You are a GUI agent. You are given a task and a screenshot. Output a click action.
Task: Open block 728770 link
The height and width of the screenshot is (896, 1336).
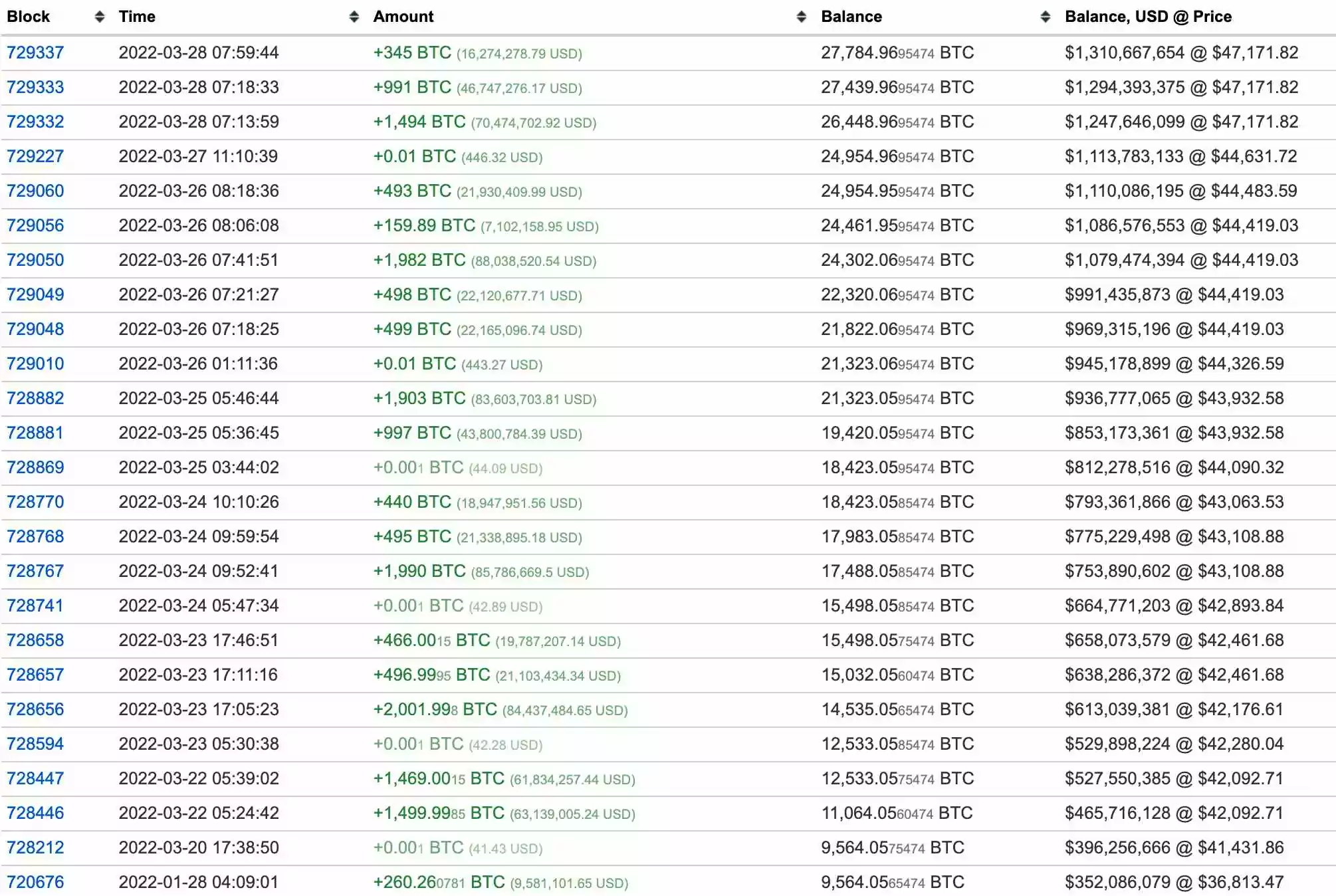[35, 502]
